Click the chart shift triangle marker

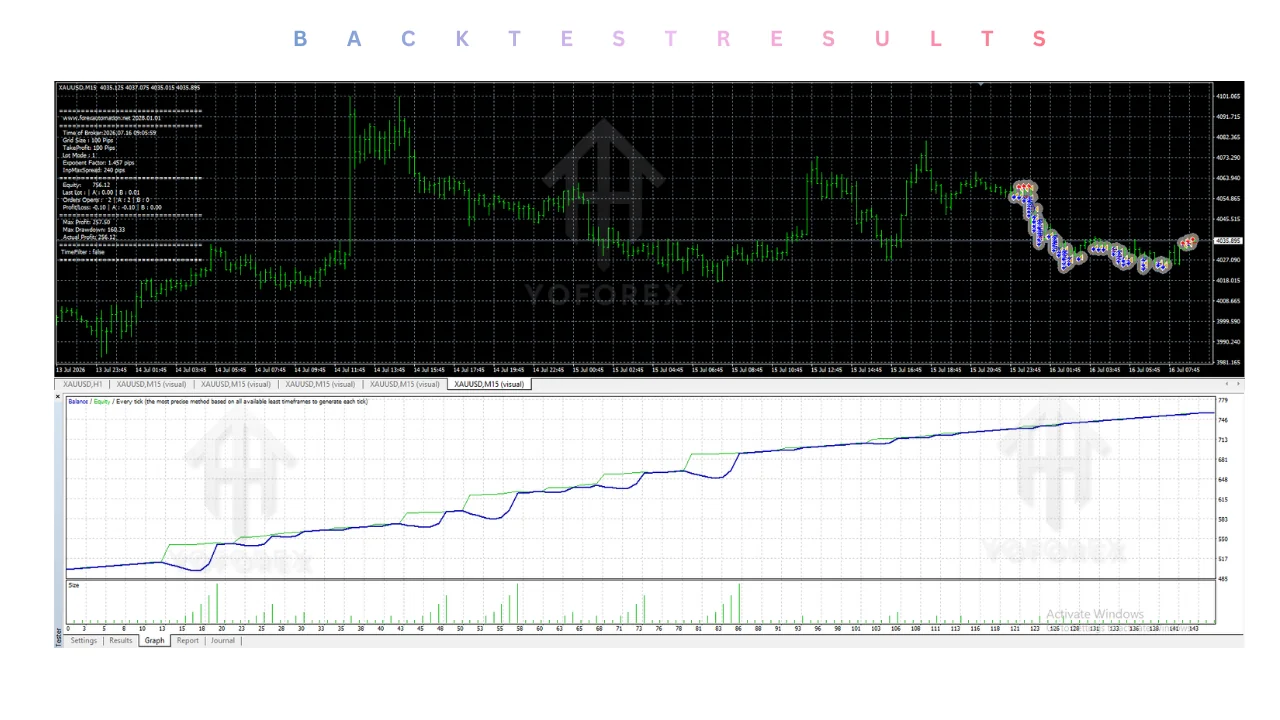[x=981, y=85]
